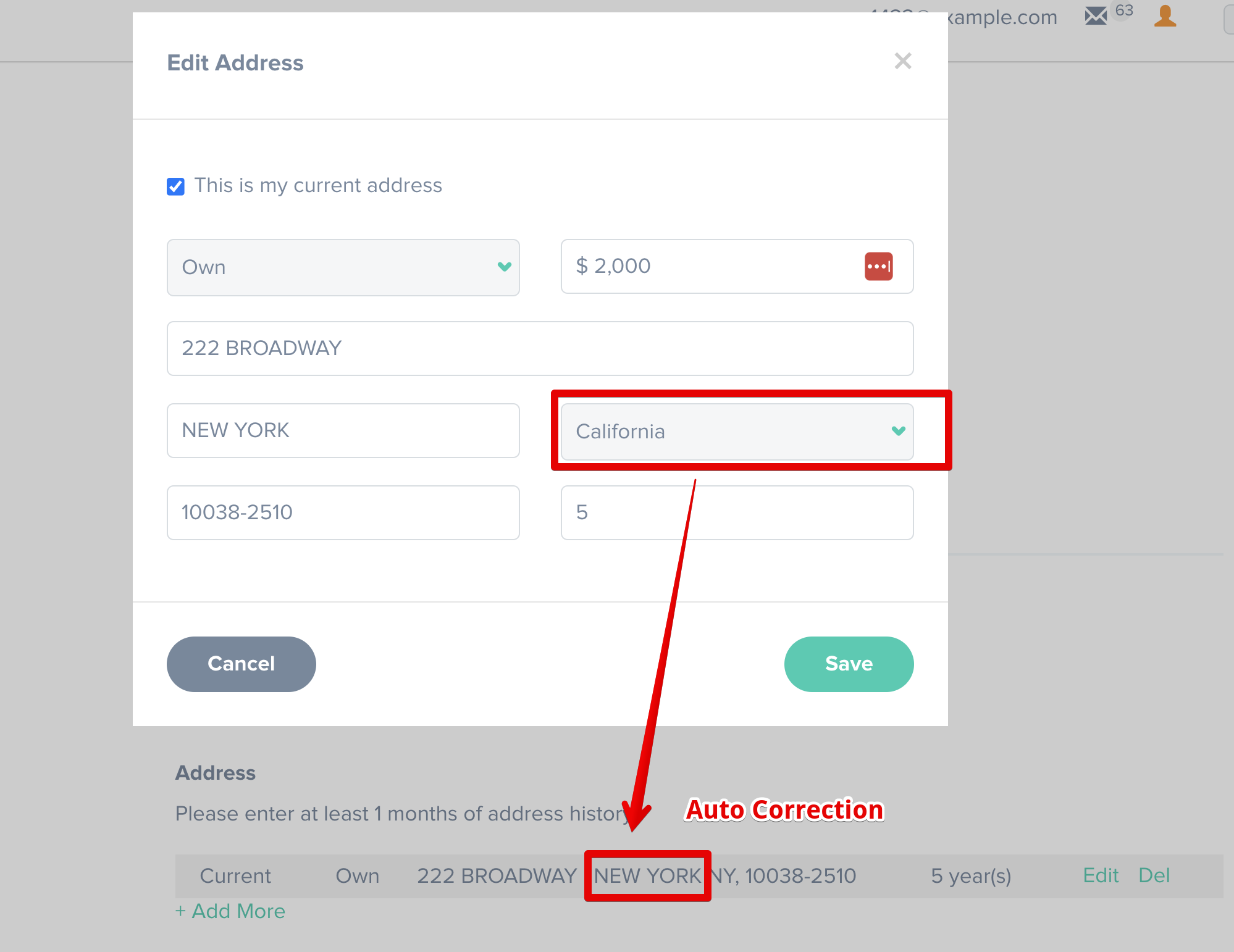This screenshot has width=1234, height=952.
Task: Open the Own residence type dropdown
Action: [343, 267]
